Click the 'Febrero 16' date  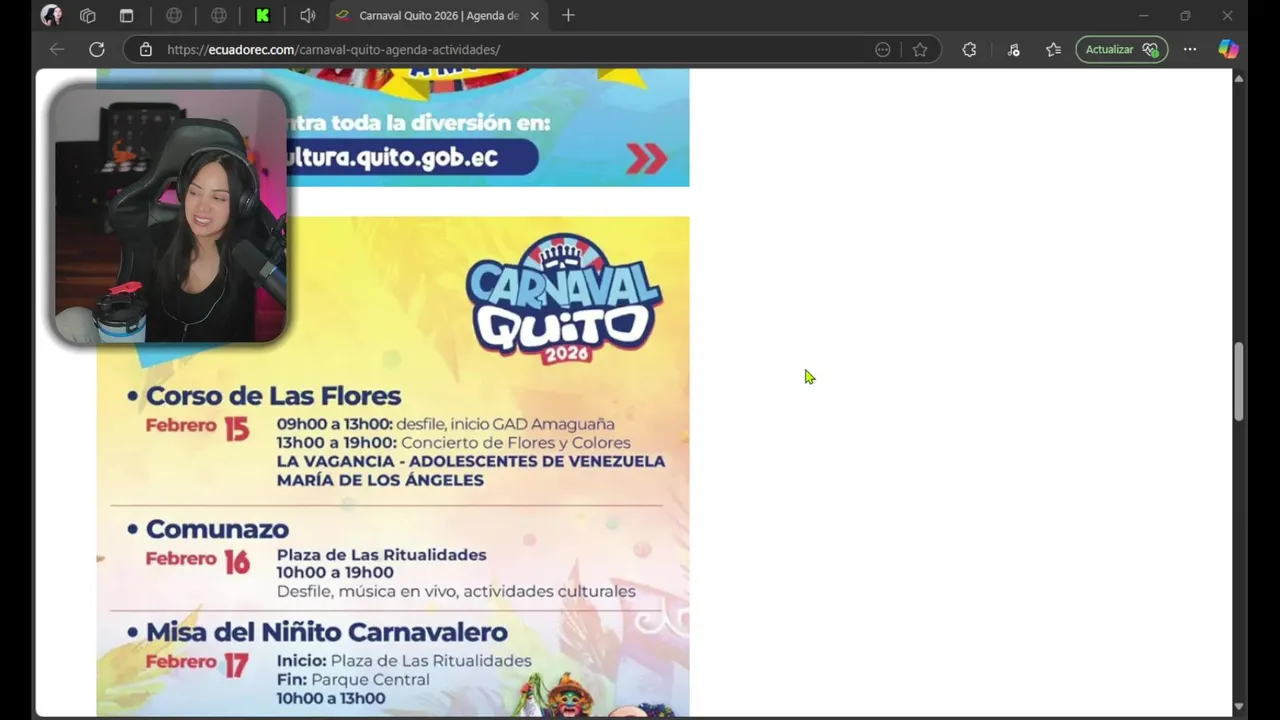(x=197, y=561)
